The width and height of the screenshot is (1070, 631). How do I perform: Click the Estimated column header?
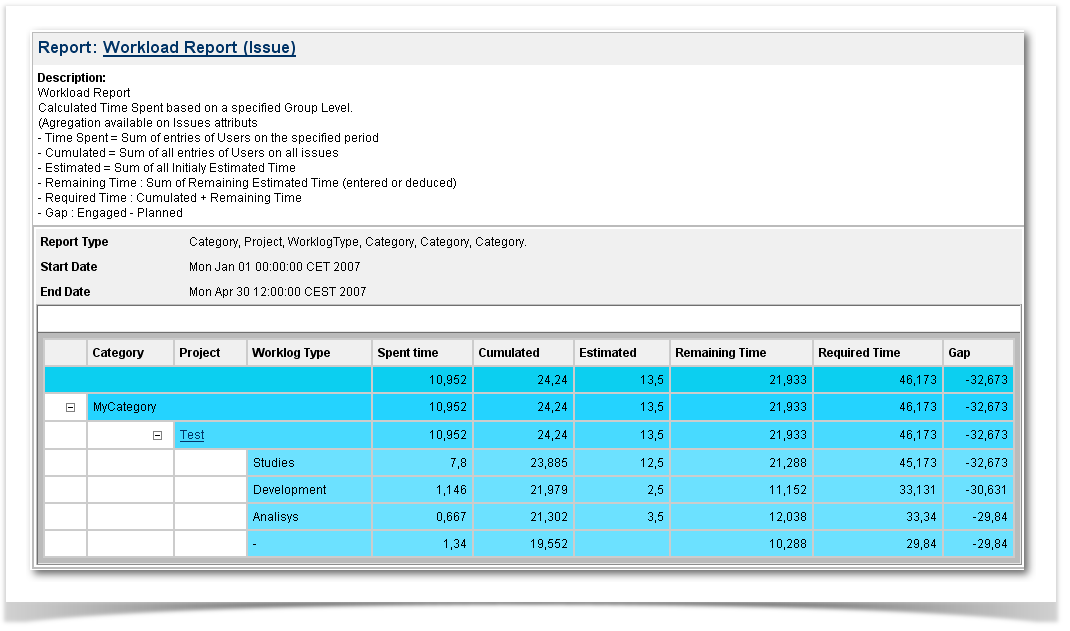click(x=607, y=353)
